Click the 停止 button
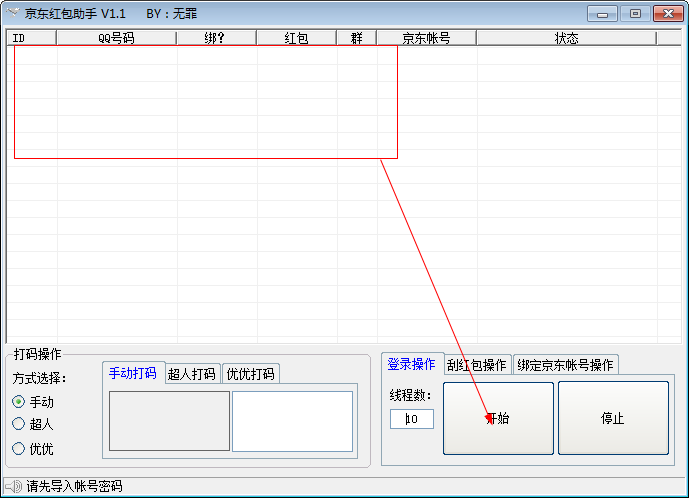The image size is (689, 498). coord(613,418)
